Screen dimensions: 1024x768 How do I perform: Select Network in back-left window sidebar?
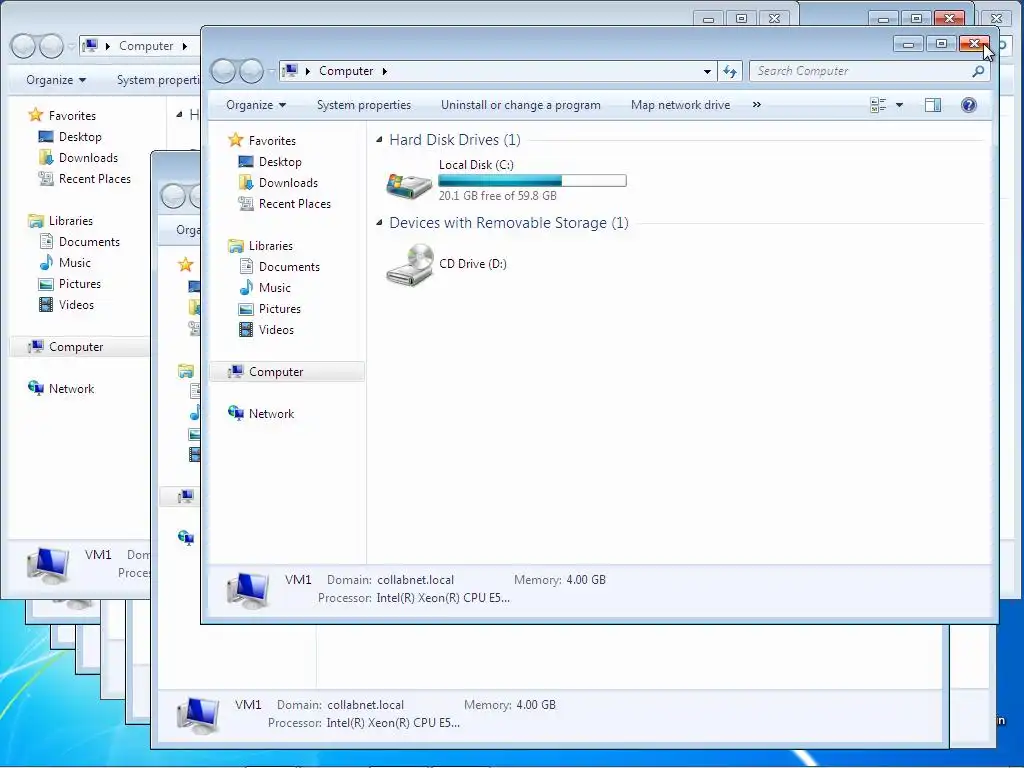(x=71, y=389)
